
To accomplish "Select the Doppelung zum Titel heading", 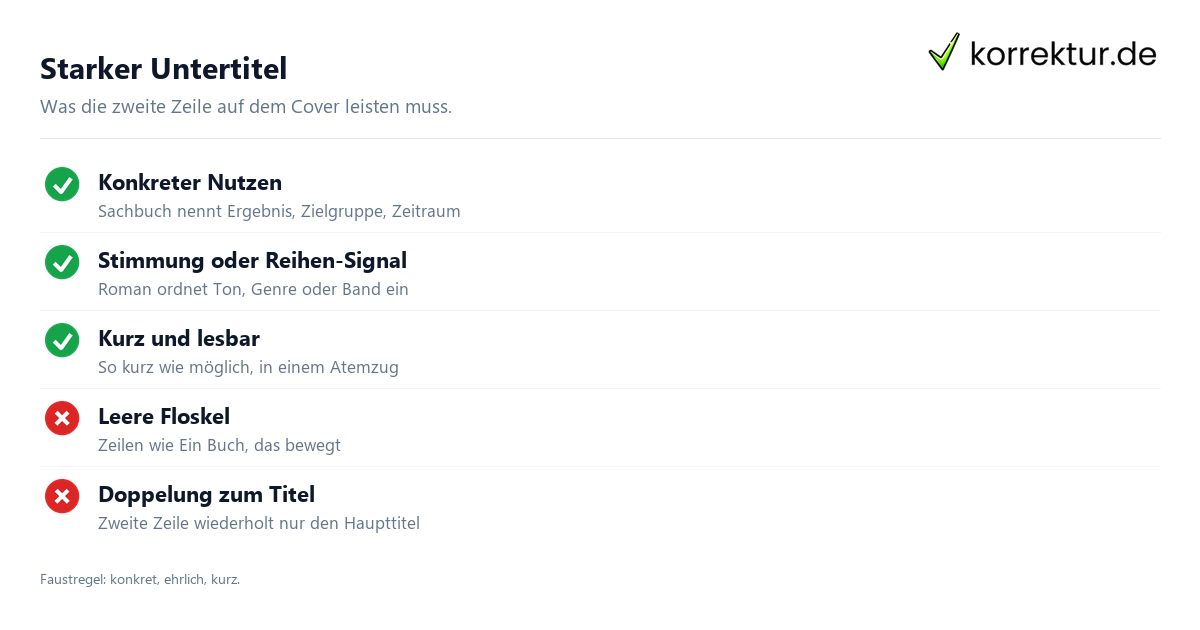I will (x=206, y=495).
